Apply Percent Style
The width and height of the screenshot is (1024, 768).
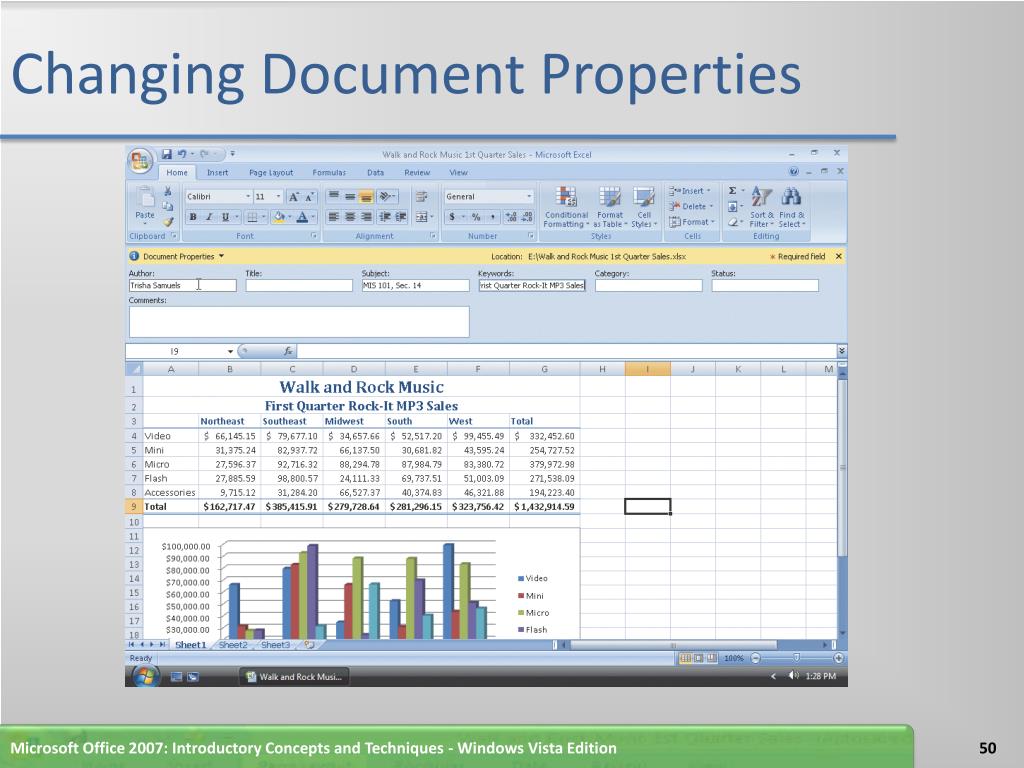point(476,217)
